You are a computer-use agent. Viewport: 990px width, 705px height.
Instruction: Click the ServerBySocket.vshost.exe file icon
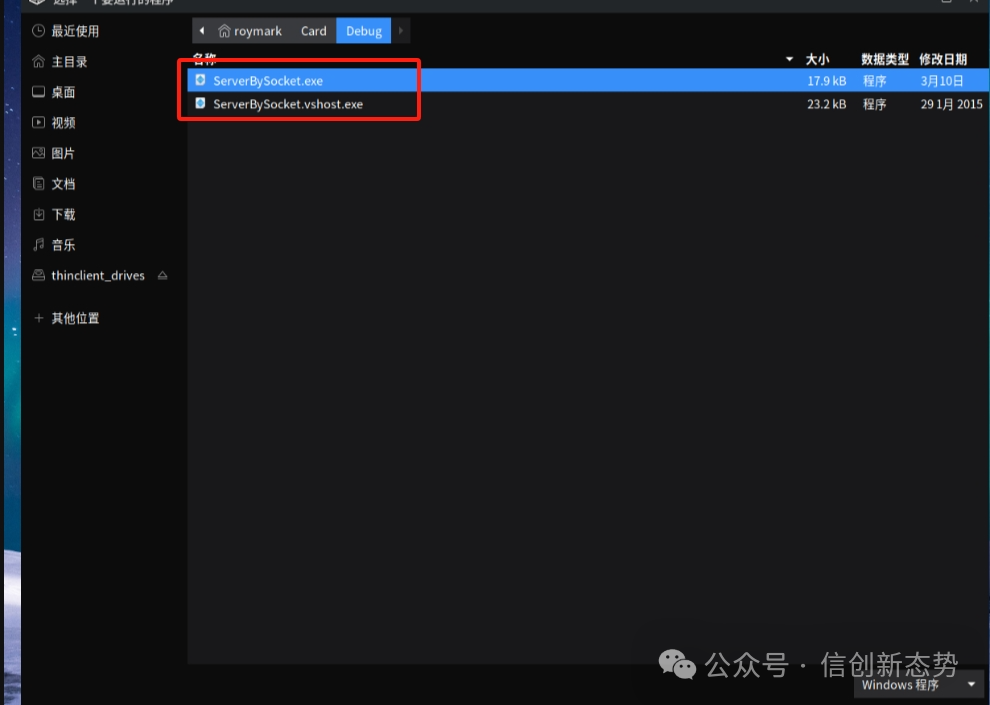tap(200, 103)
